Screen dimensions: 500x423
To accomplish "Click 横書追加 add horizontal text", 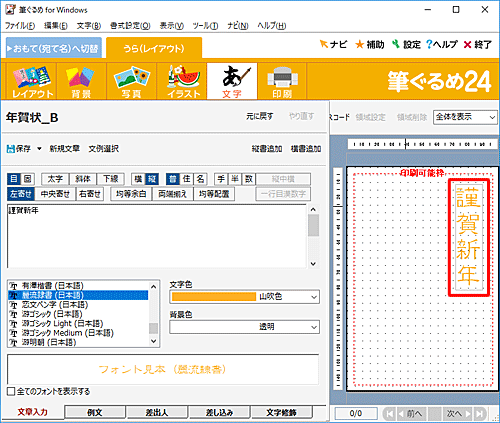I will (x=306, y=149).
